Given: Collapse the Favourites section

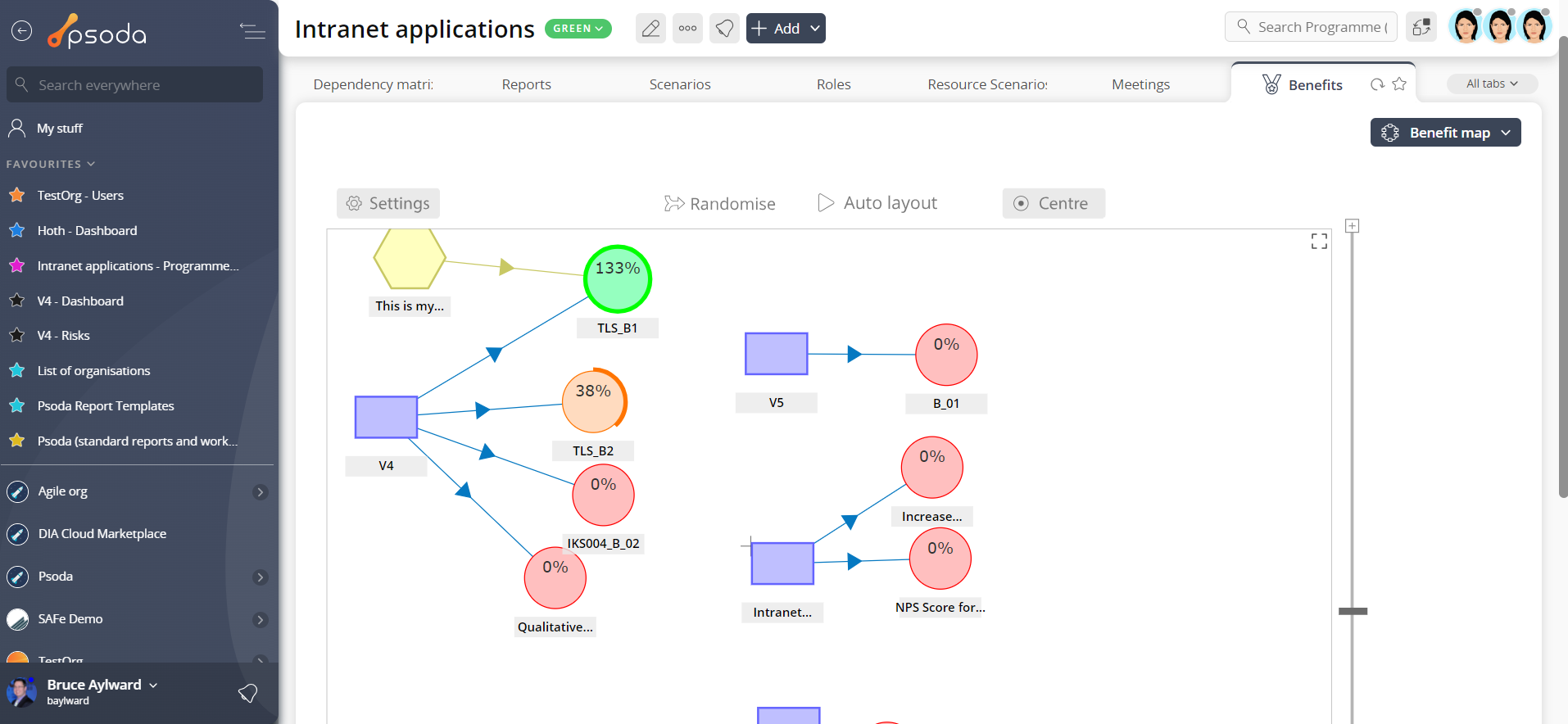Looking at the screenshot, I should (x=51, y=164).
